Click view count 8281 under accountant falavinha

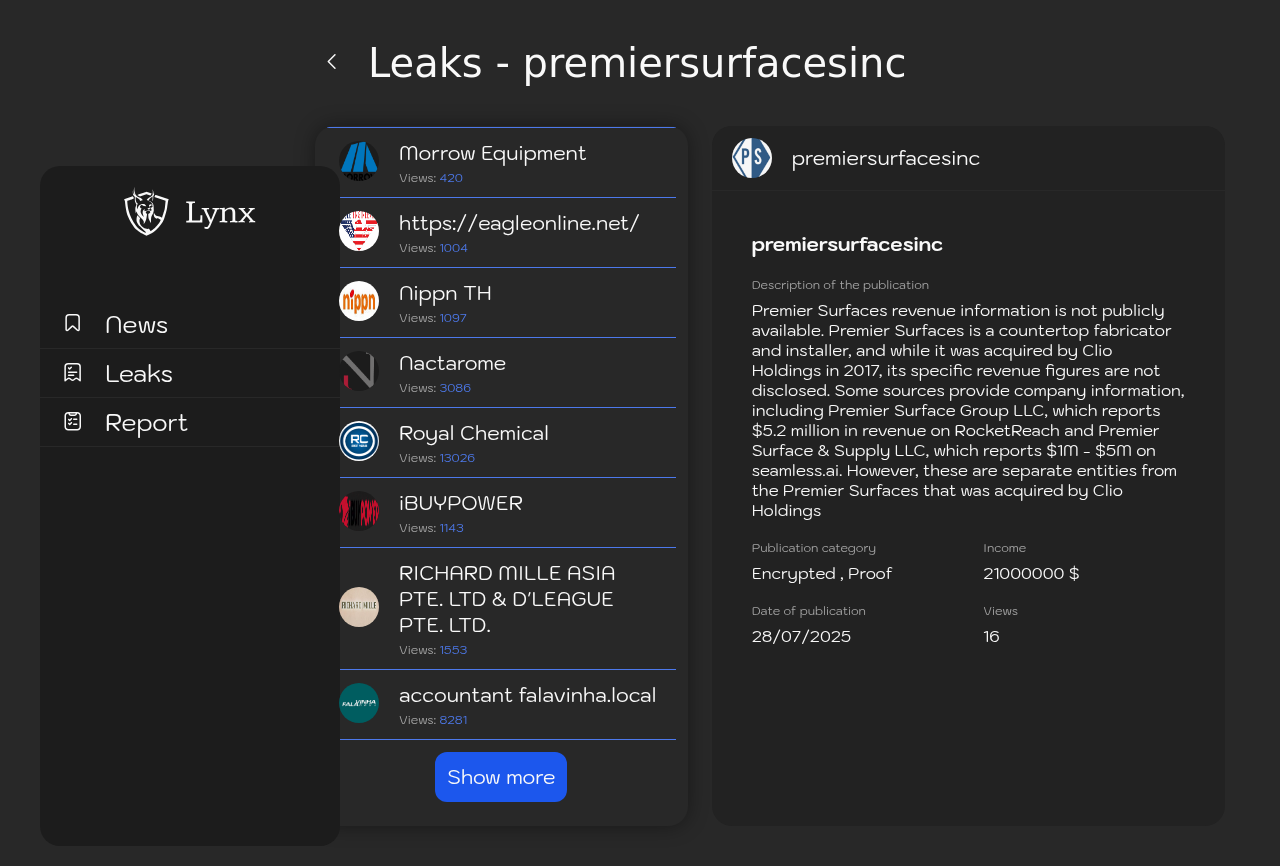click(x=453, y=720)
